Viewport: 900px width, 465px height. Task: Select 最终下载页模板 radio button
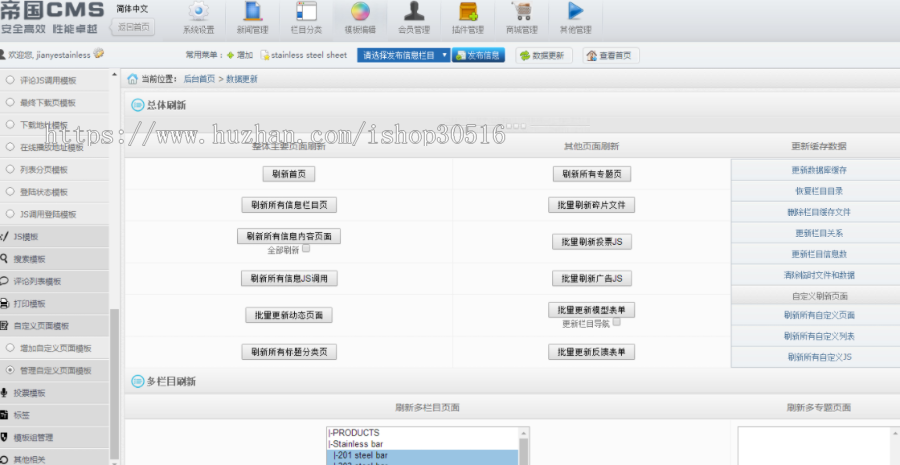click(x=10, y=103)
